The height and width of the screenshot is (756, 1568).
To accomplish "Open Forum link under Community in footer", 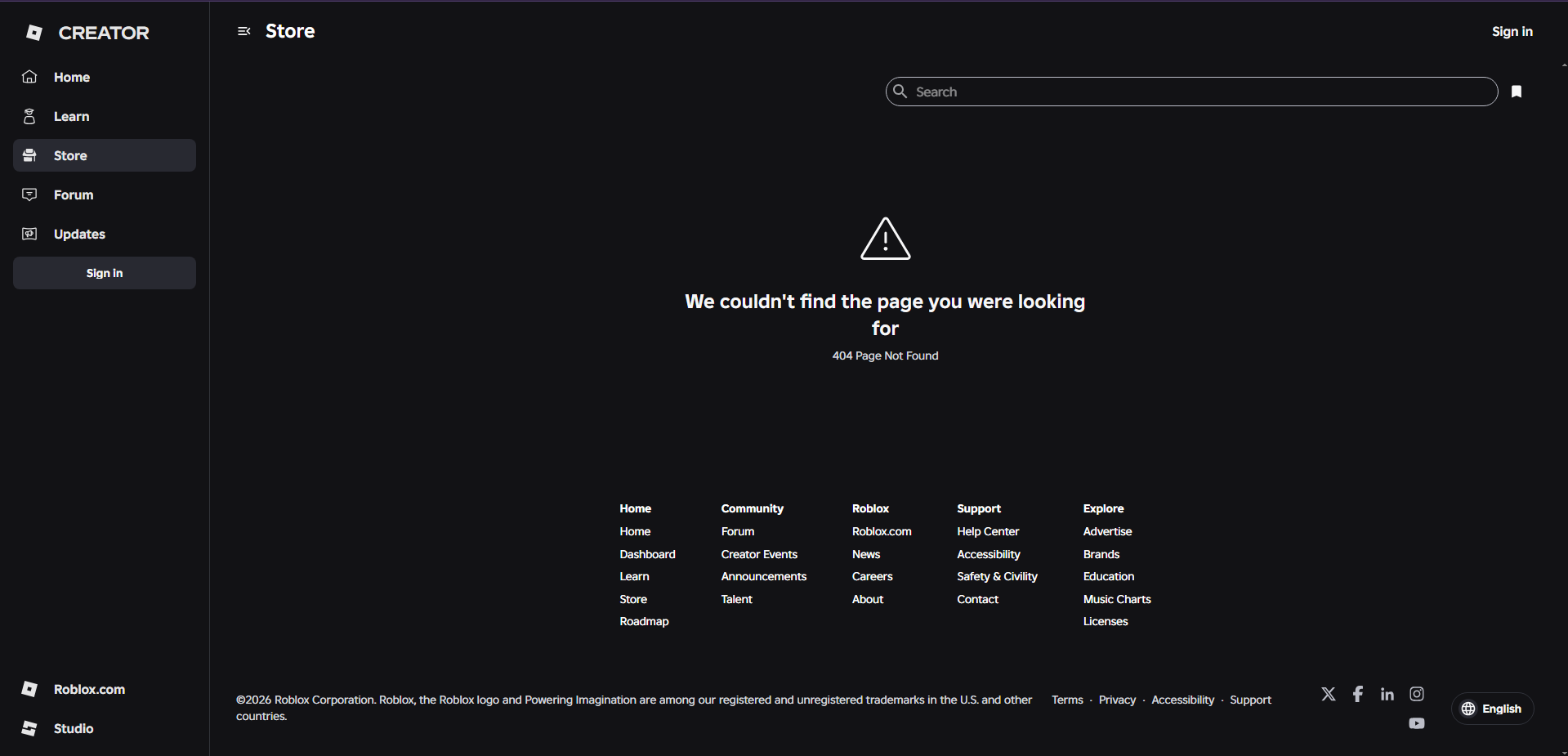I will [x=738, y=531].
